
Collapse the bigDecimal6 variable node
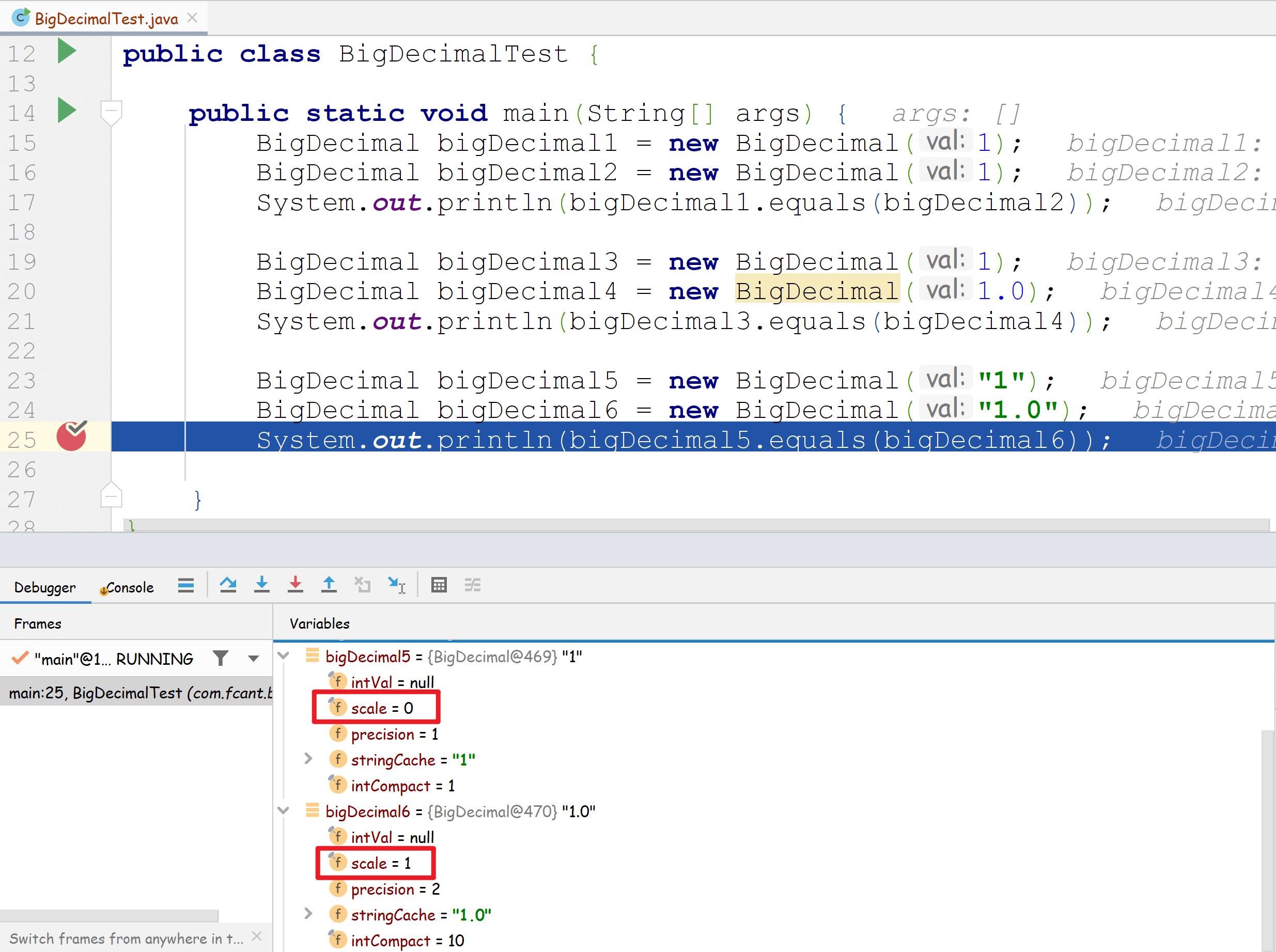(x=284, y=811)
